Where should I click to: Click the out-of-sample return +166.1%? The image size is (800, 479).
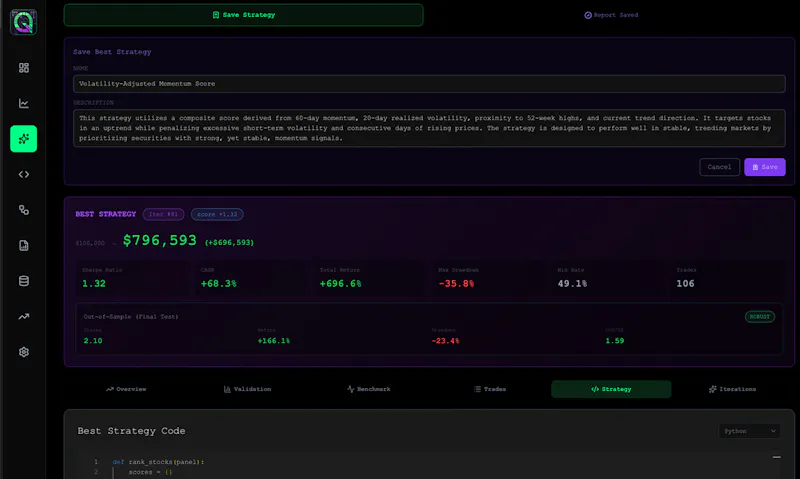tap(273, 341)
